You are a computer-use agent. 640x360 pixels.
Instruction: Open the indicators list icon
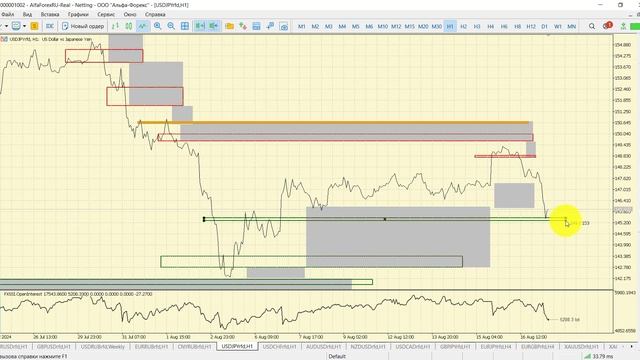(x=243, y=26)
